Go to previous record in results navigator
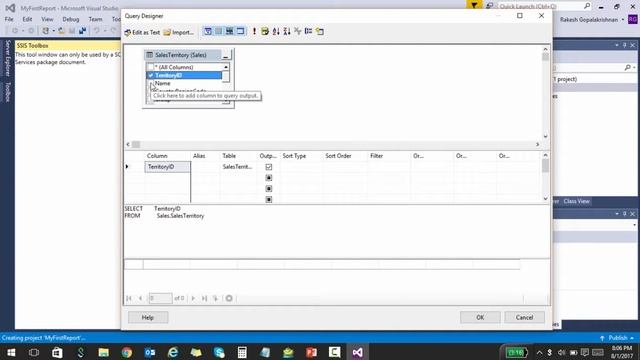Image resolution: width=640 pixels, height=360 pixels. click(140, 298)
